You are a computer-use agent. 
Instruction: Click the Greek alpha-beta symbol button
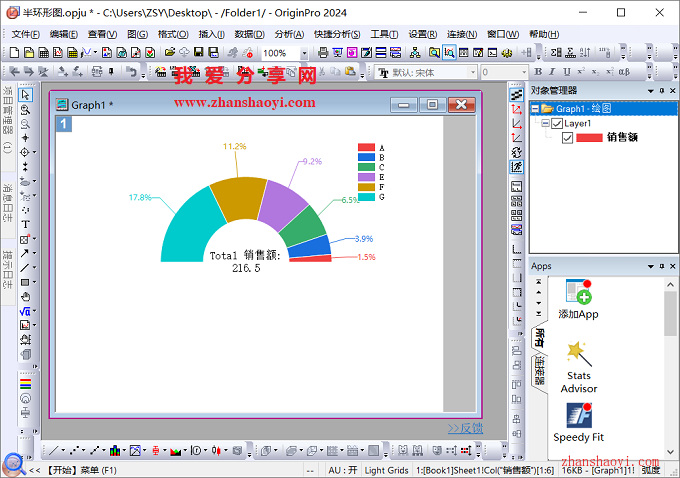[x=624, y=72]
